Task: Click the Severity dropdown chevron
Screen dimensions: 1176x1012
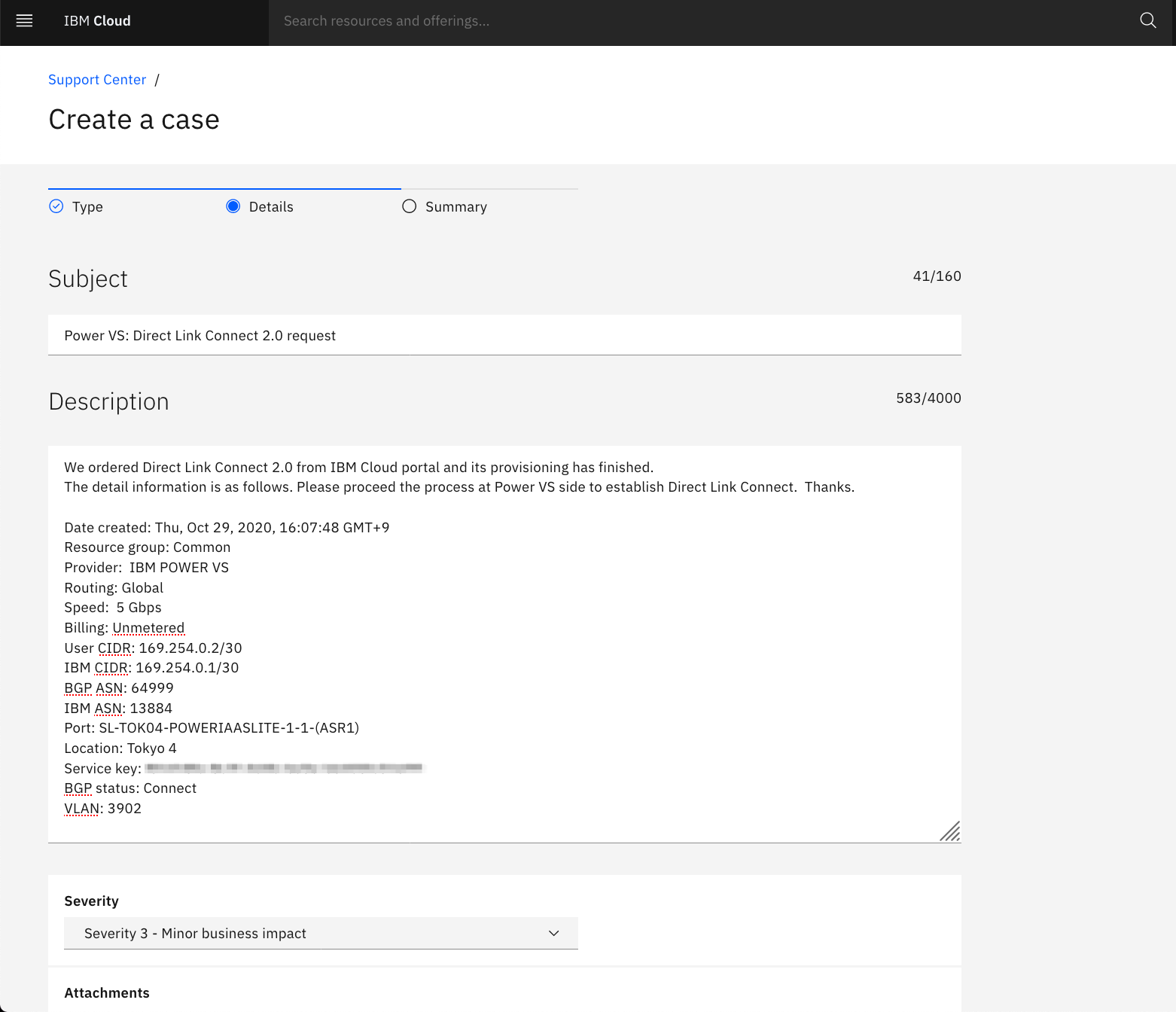Action: coord(554,934)
